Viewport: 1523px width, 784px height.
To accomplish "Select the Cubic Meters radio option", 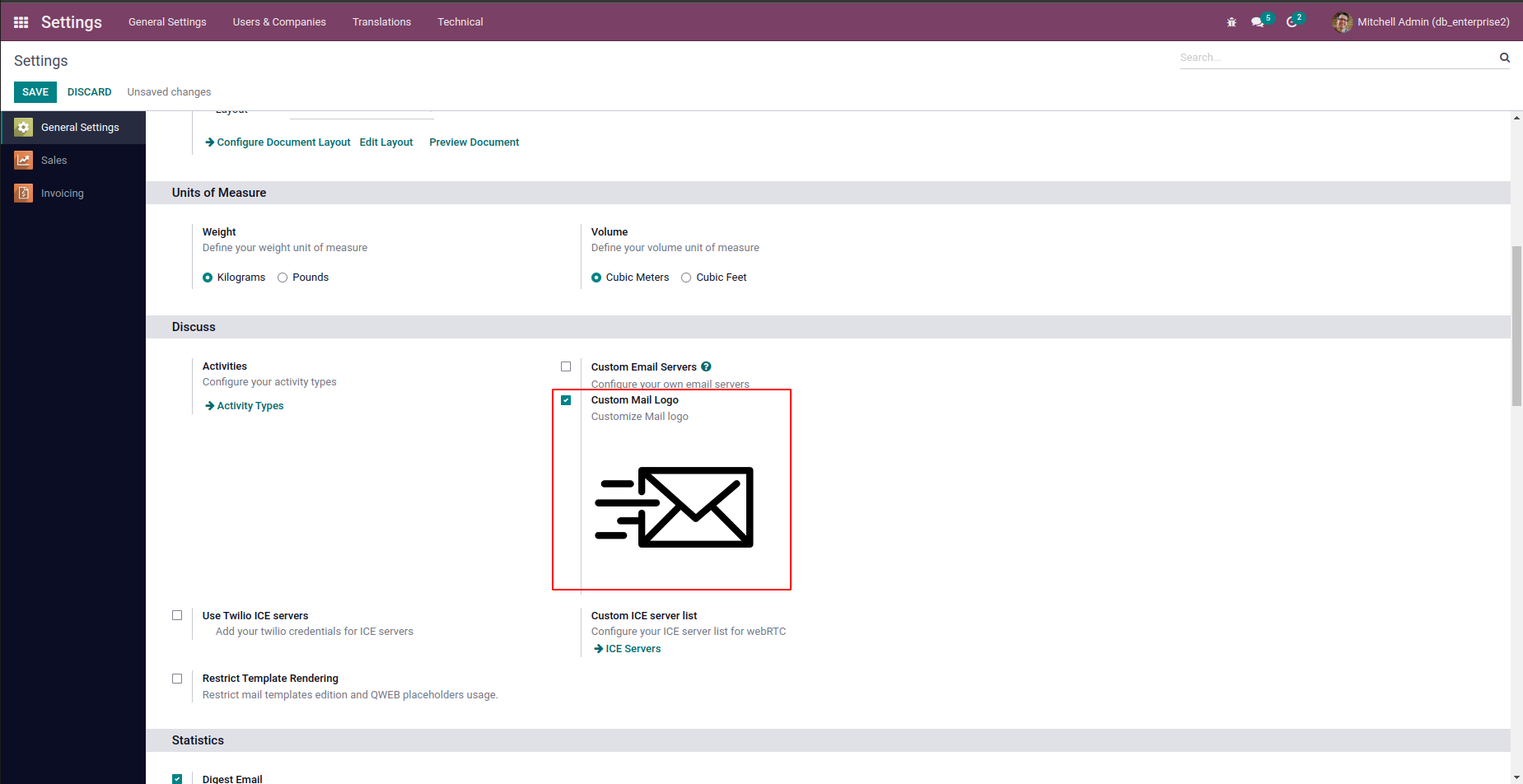I will tap(596, 278).
